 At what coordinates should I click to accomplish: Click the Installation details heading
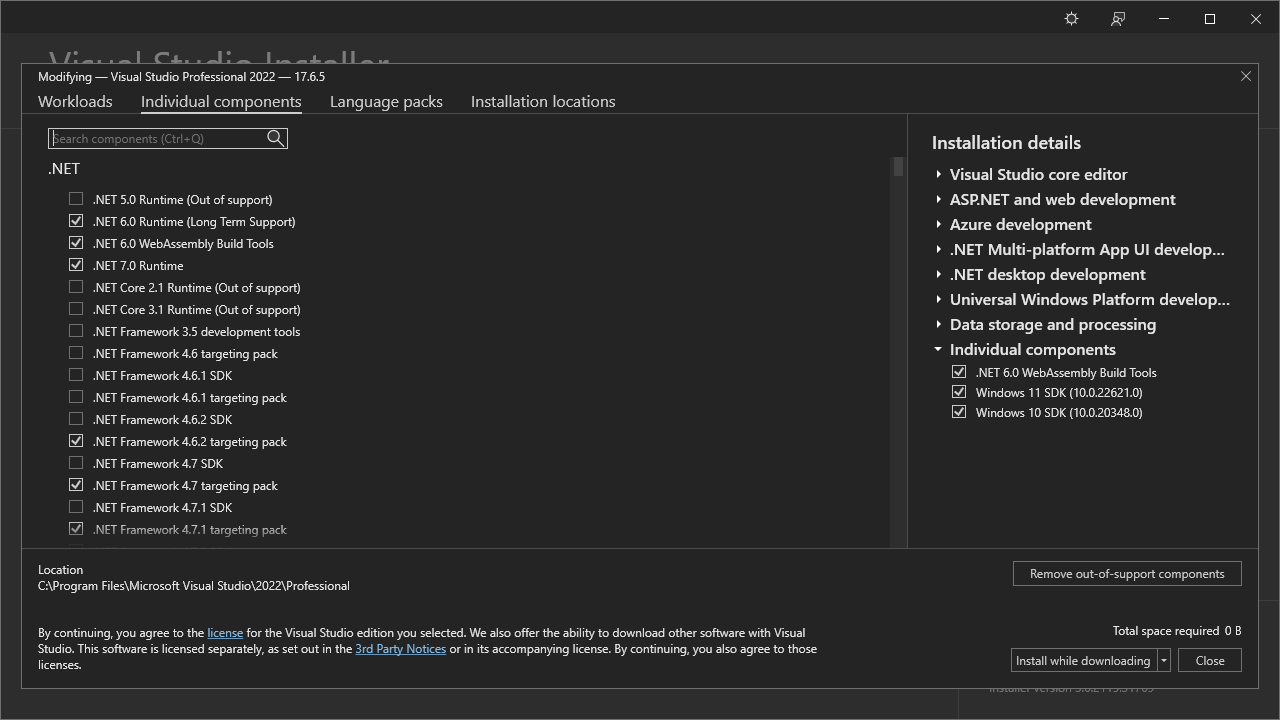coord(1006,143)
